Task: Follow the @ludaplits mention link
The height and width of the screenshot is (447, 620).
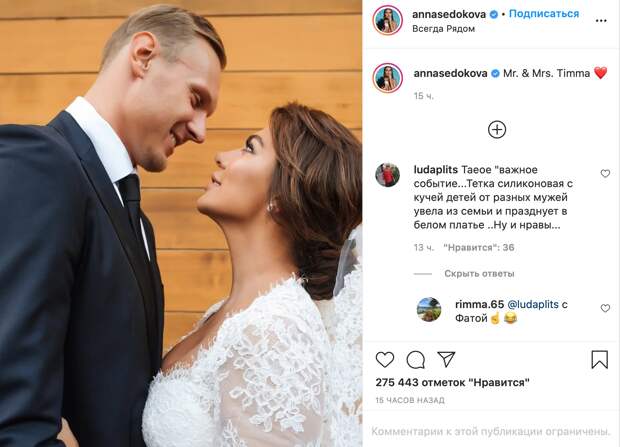Action: tap(533, 304)
